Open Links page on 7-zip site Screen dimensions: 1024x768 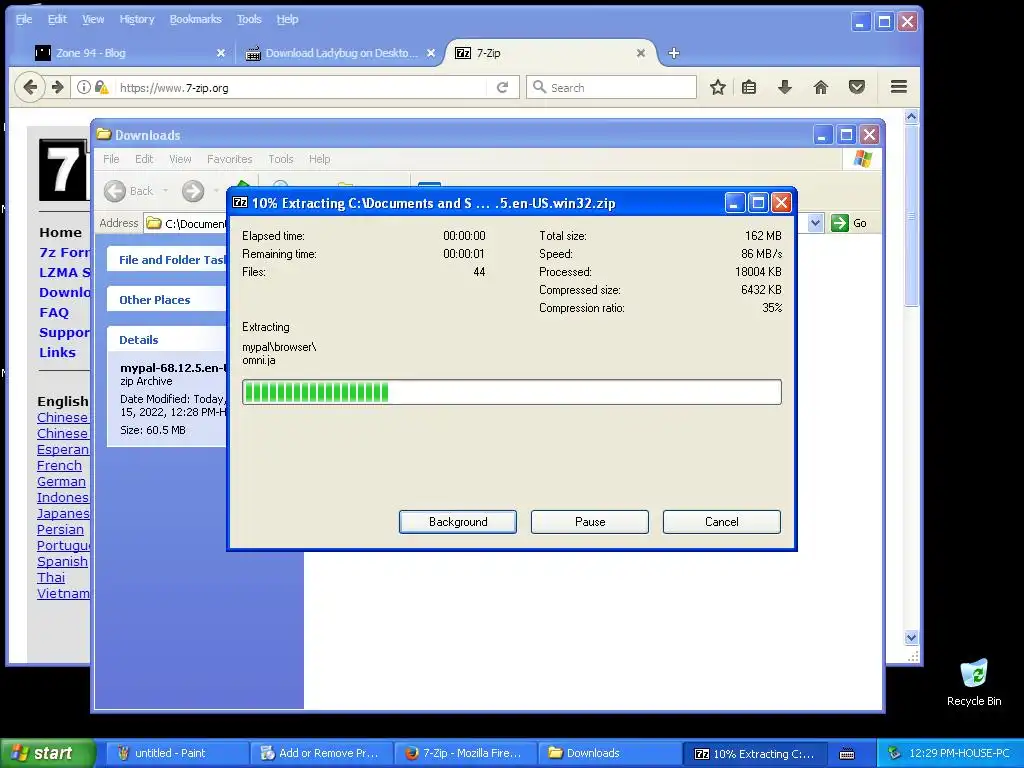coord(57,352)
